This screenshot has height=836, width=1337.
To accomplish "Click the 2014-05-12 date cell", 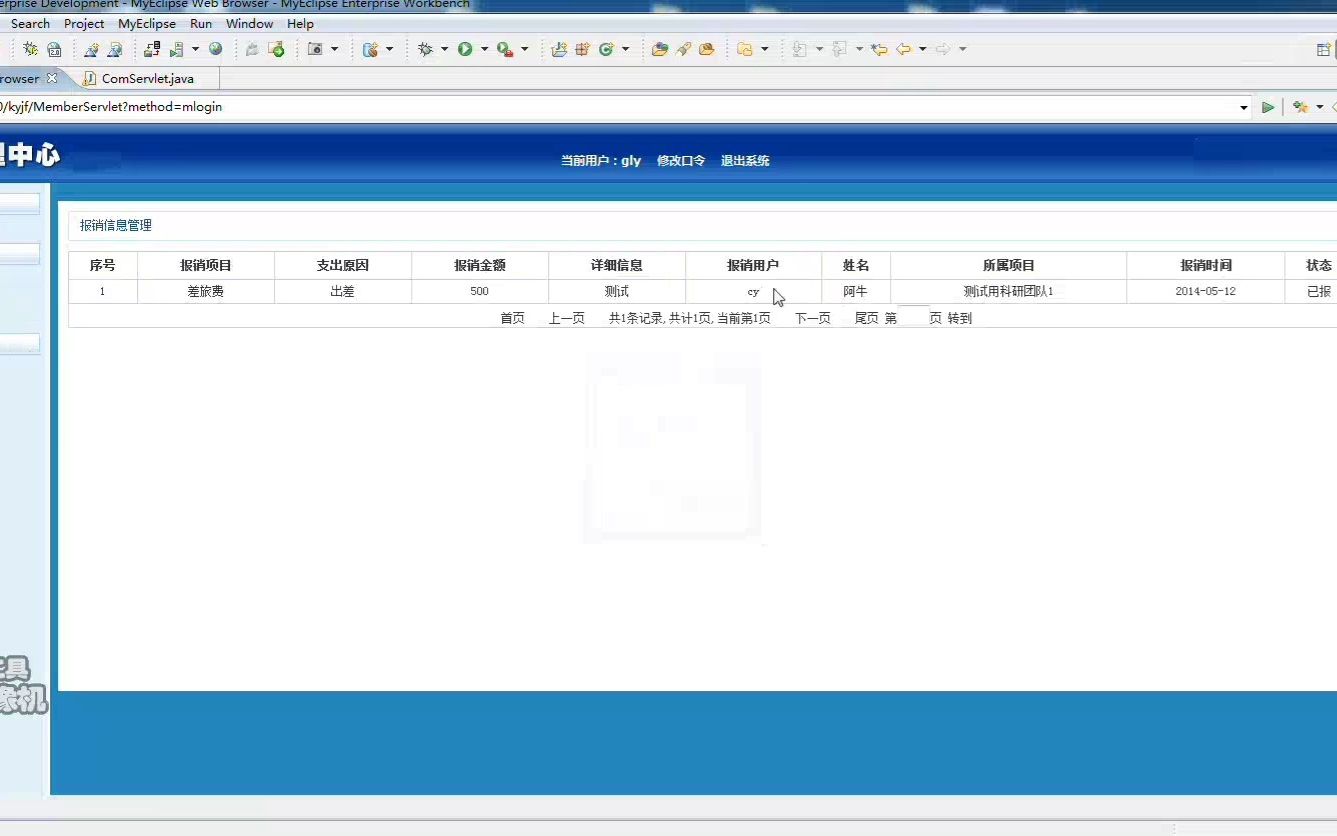I will pos(1205,292).
